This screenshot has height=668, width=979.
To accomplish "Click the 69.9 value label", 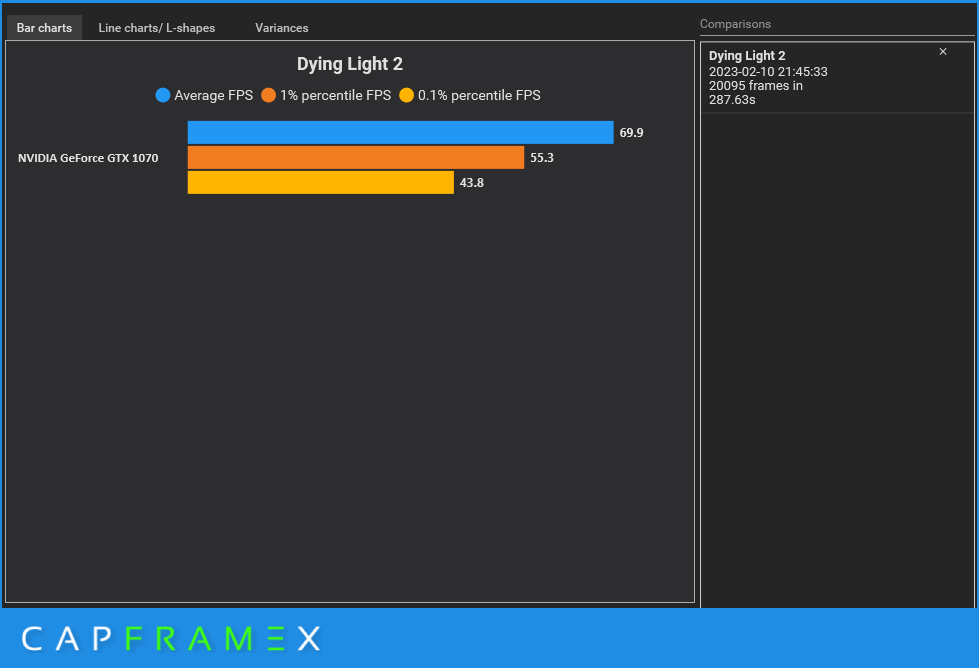I will pos(631,132).
